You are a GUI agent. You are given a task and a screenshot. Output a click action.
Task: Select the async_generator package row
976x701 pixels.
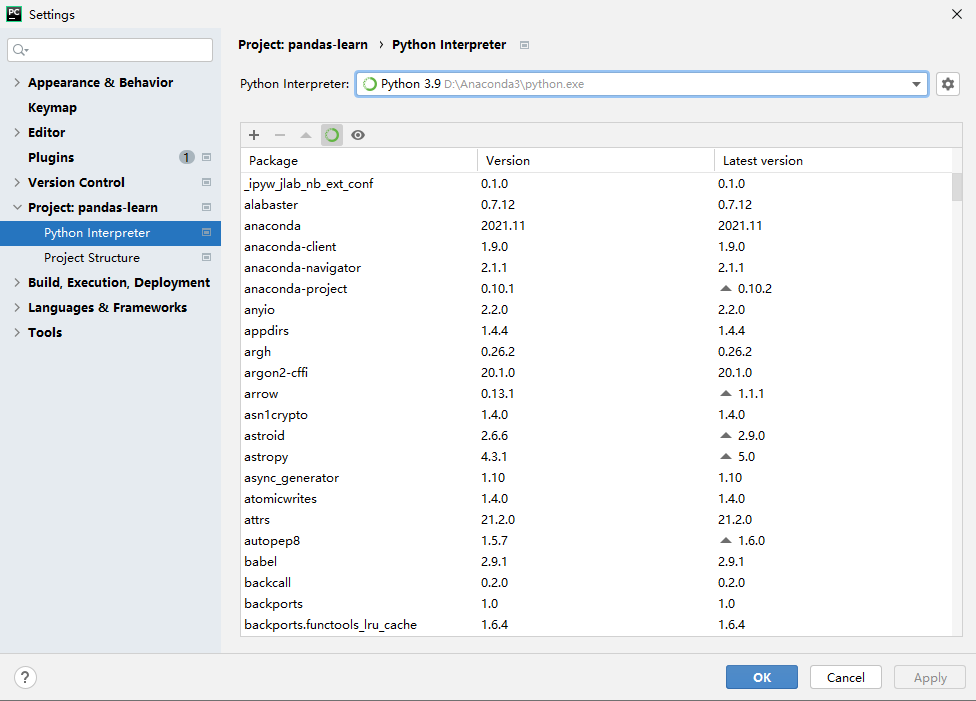(x=596, y=478)
